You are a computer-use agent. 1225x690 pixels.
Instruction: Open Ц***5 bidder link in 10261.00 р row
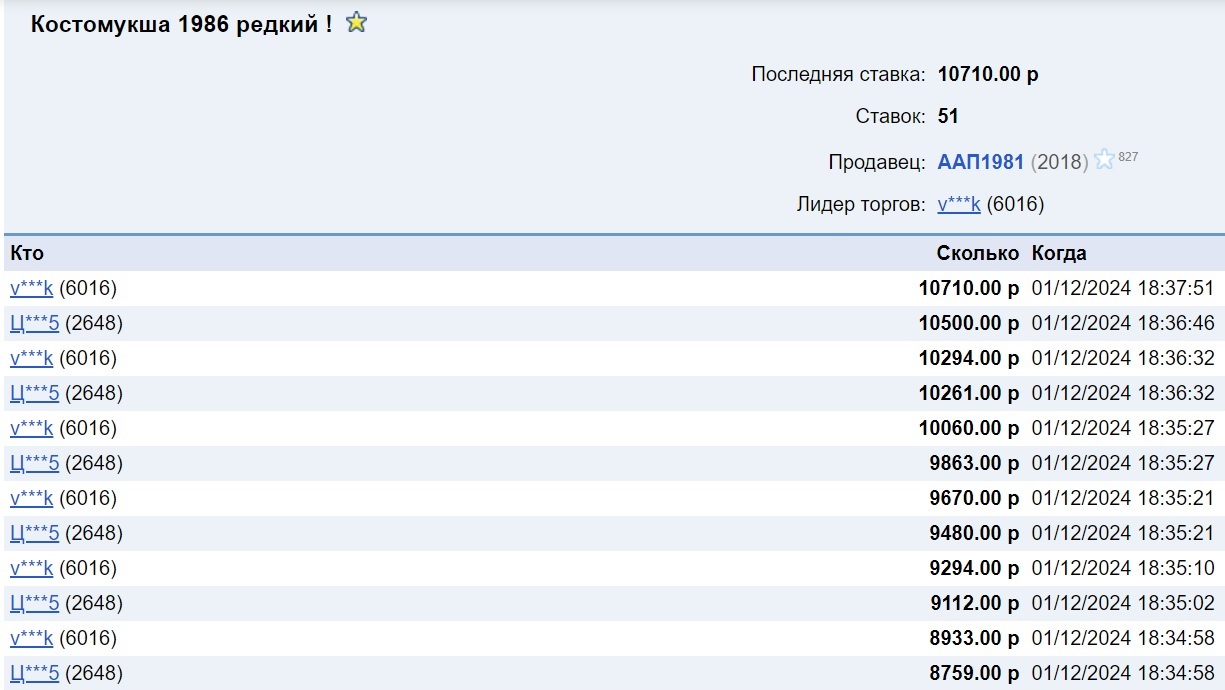(34, 394)
